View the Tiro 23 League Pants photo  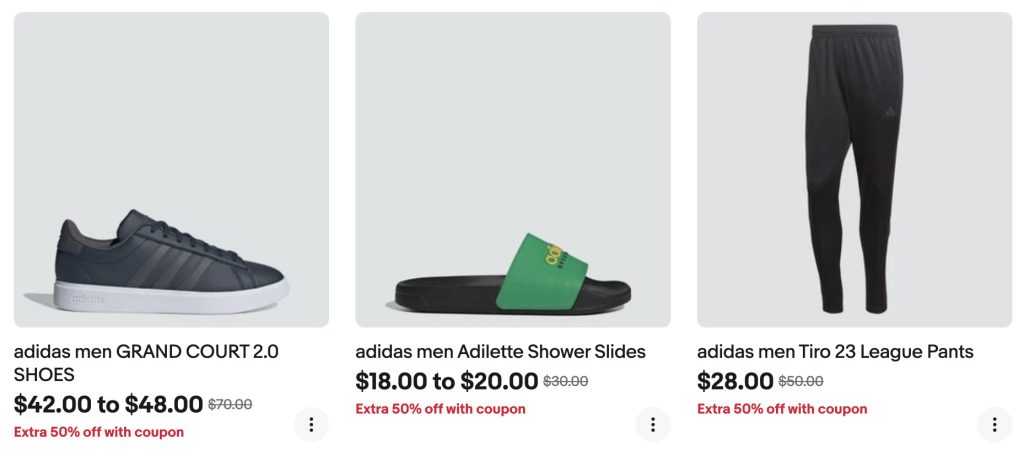coord(854,170)
